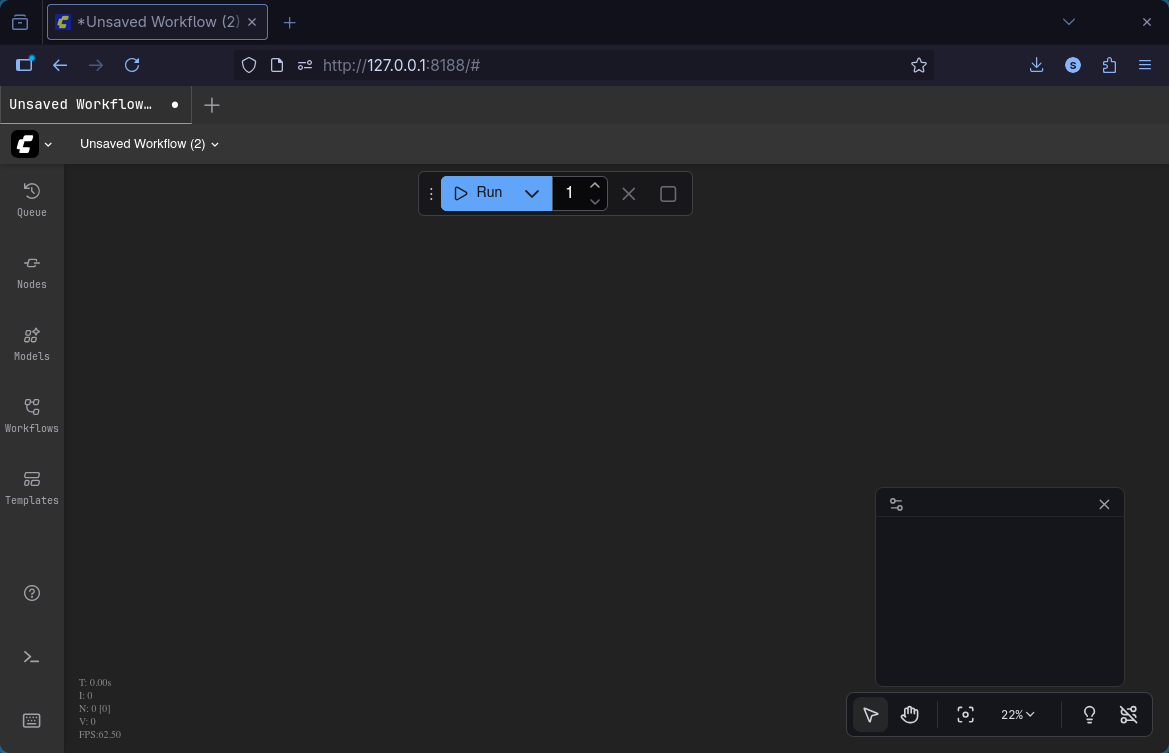Click the keyboard shortcuts icon in the sidebar
Viewport: 1169px width, 753px height.
point(31,720)
